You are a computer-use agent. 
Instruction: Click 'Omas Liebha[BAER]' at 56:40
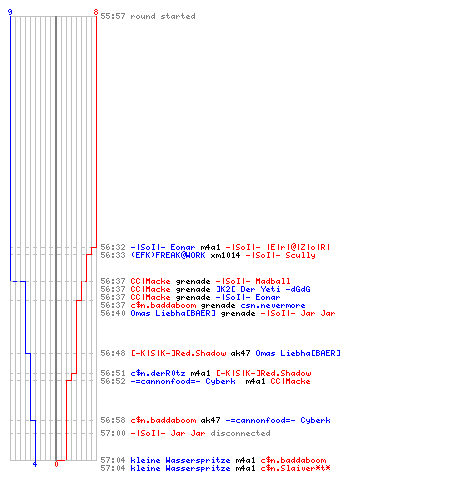pyautogui.click(x=173, y=313)
